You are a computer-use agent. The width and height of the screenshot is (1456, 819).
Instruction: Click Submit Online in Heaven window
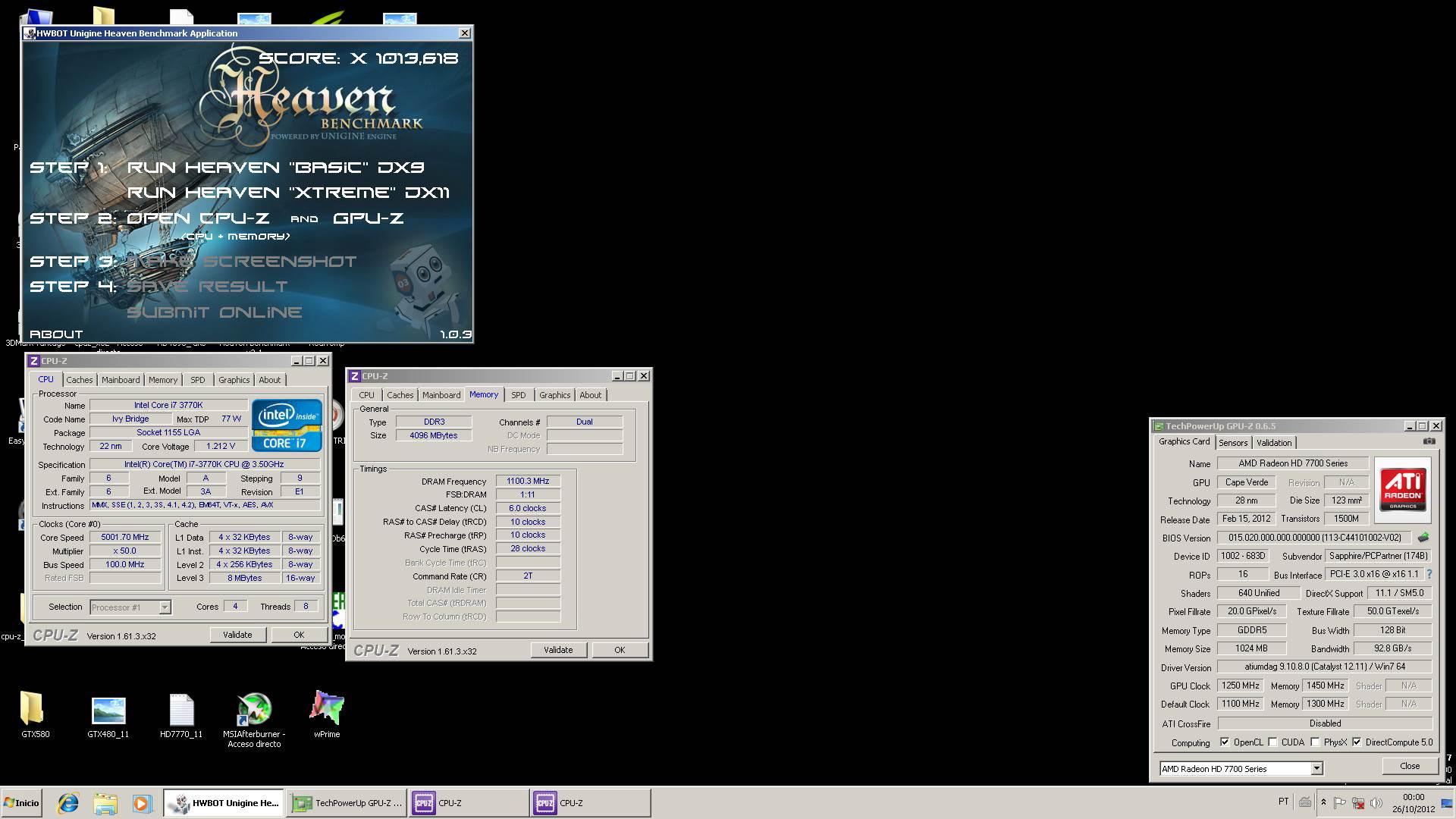215,312
